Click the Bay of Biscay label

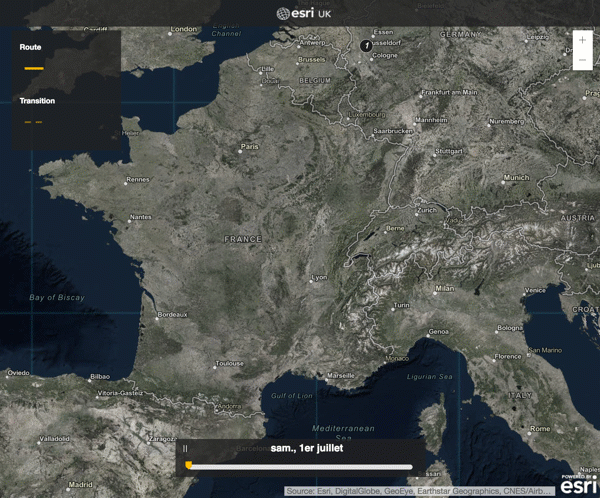click(x=57, y=297)
